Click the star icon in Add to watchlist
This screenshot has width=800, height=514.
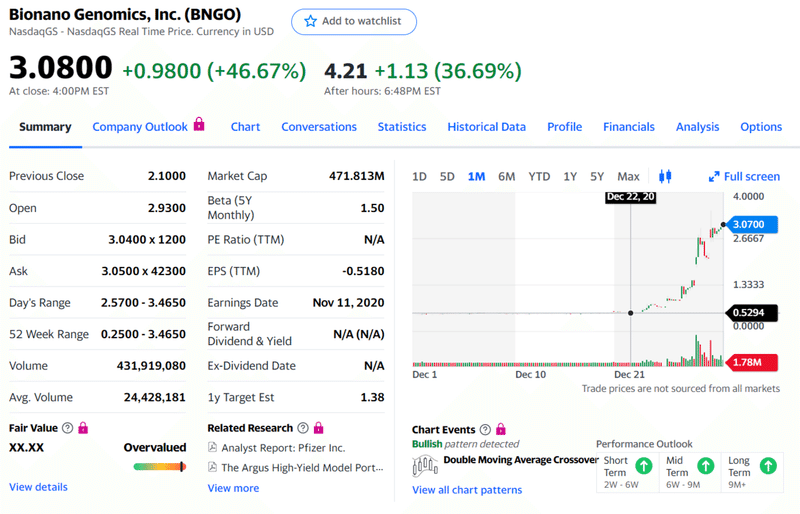tap(310, 21)
